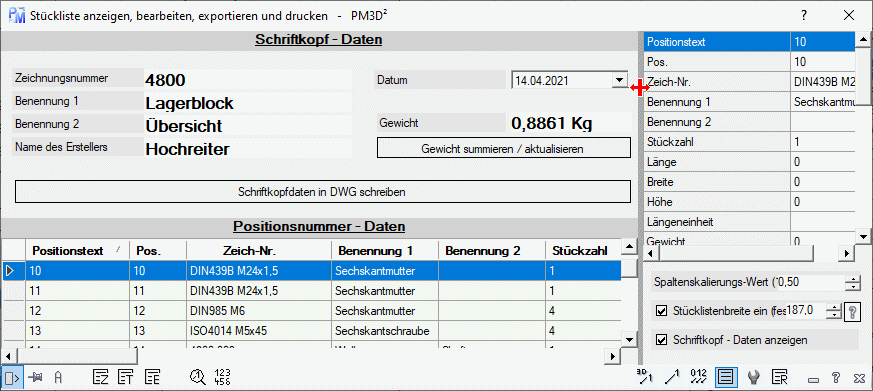Click the list icon marked with T

pyautogui.click(x=126, y=377)
